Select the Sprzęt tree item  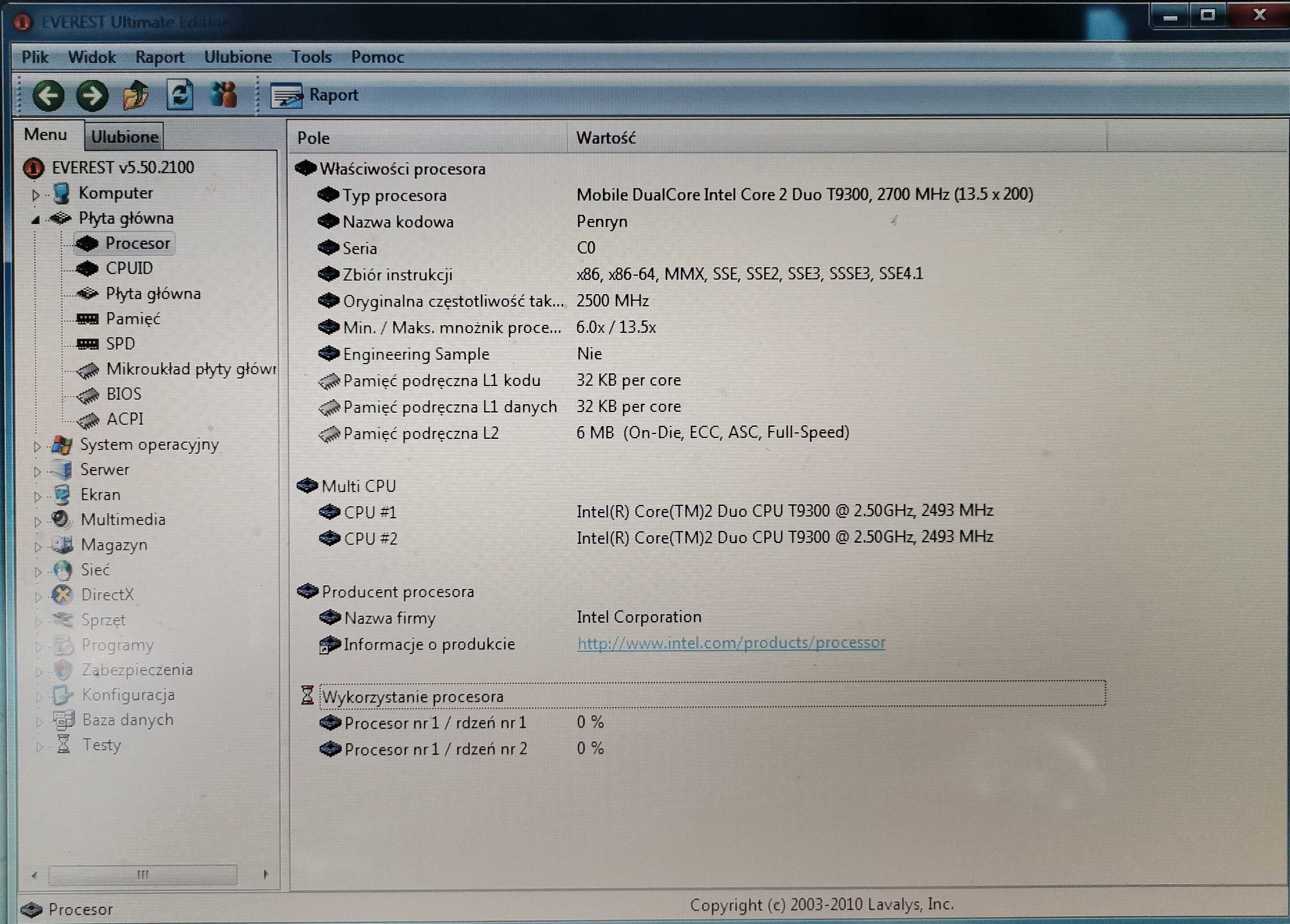click(103, 620)
